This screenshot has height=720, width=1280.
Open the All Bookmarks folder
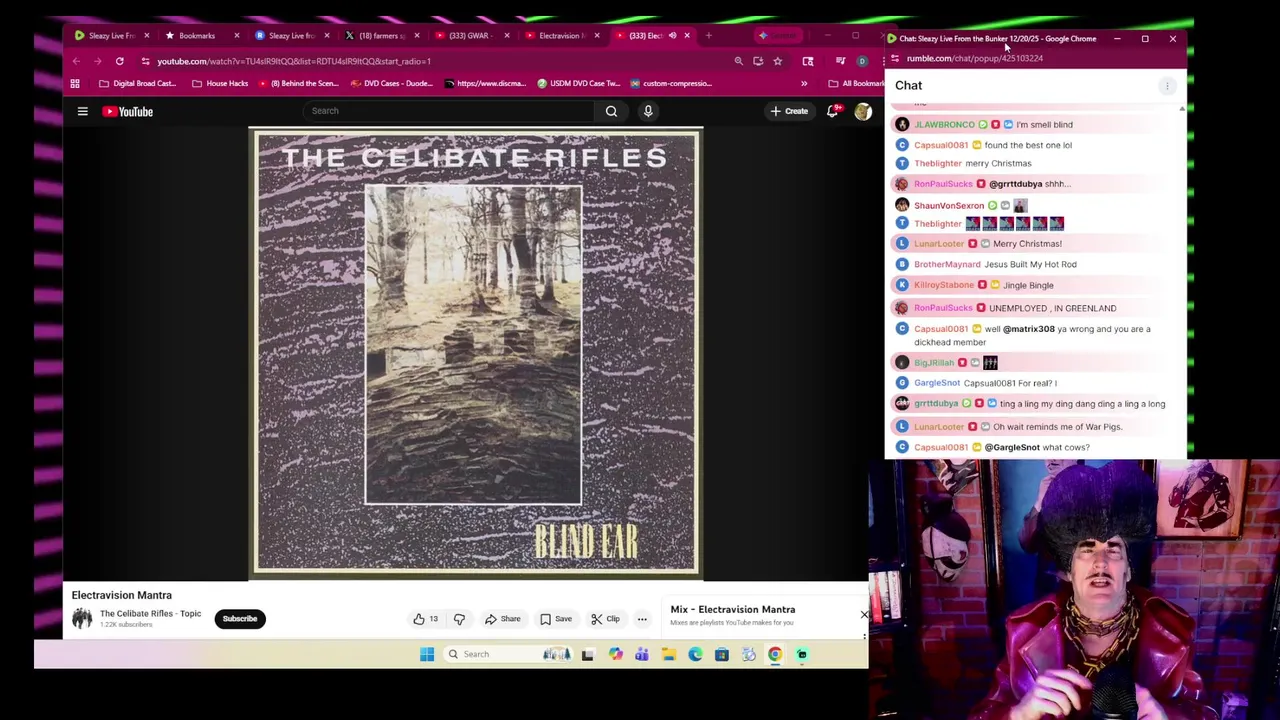click(856, 84)
